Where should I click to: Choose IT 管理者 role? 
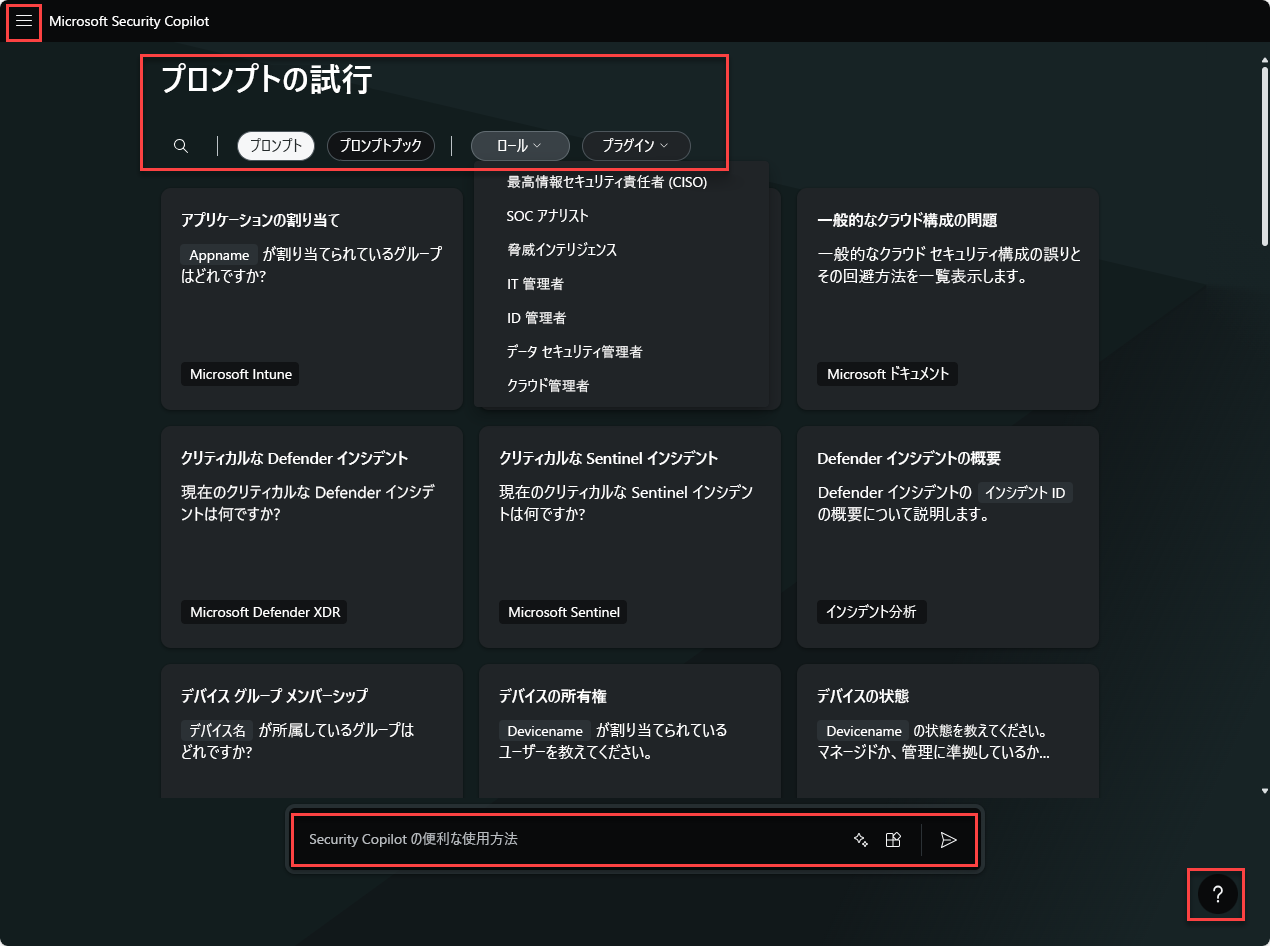click(535, 284)
